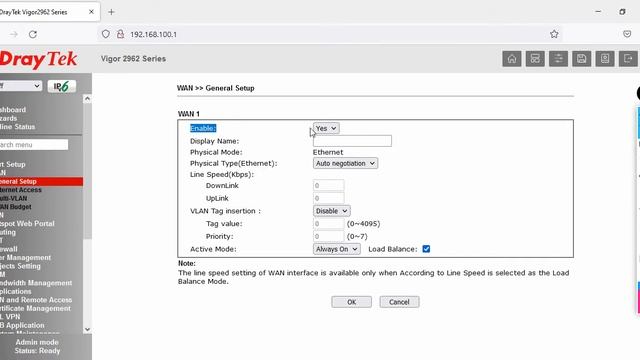Open USB Application in the sidebar

[22, 325]
